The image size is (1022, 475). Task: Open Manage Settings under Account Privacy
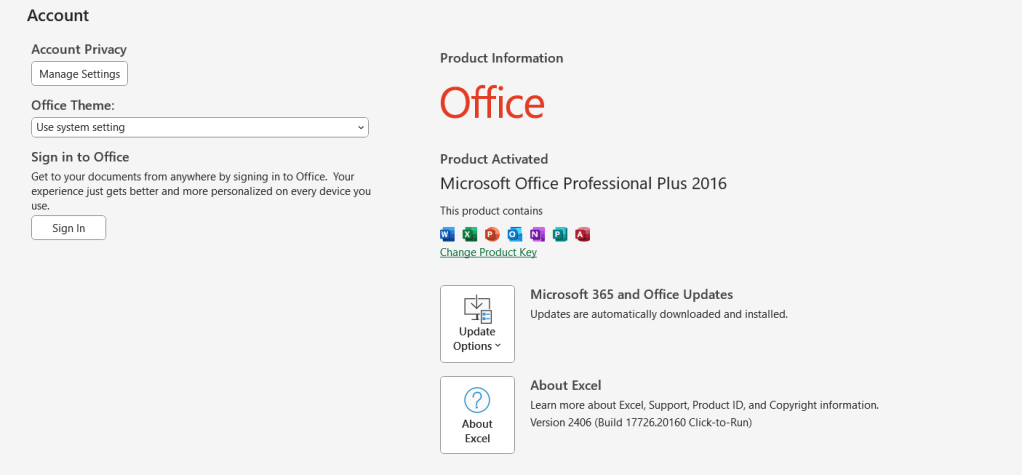(x=79, y=74)
